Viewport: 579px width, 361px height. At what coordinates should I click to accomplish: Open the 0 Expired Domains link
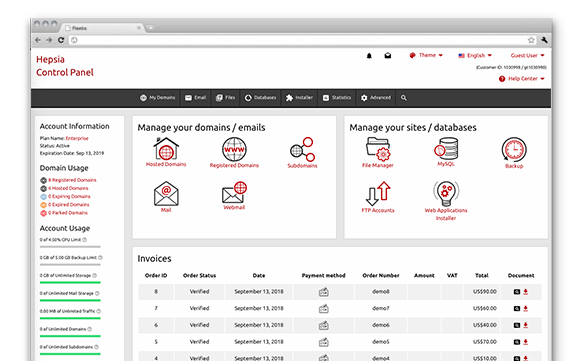69,204
